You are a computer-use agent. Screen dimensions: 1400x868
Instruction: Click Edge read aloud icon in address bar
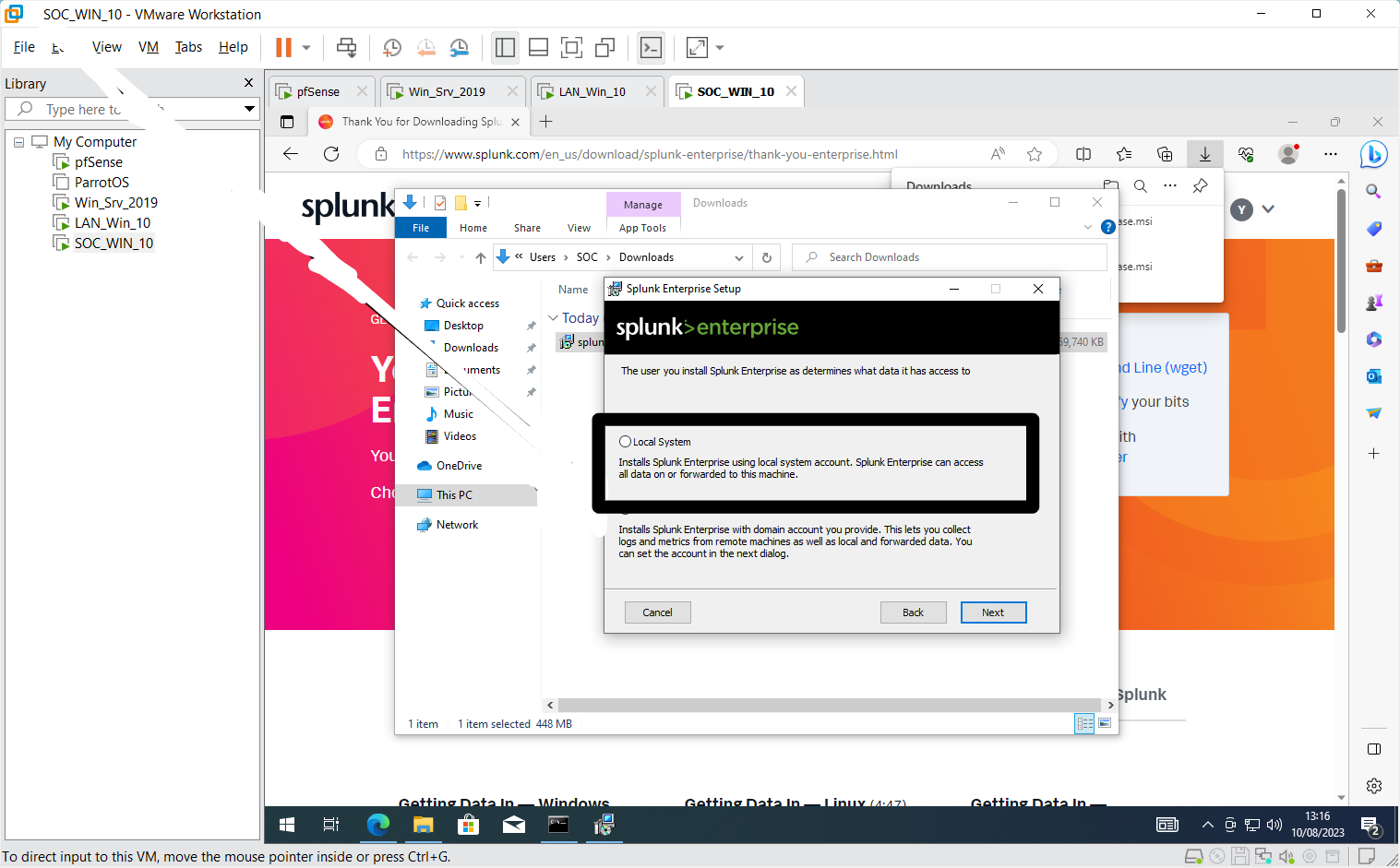998,154
